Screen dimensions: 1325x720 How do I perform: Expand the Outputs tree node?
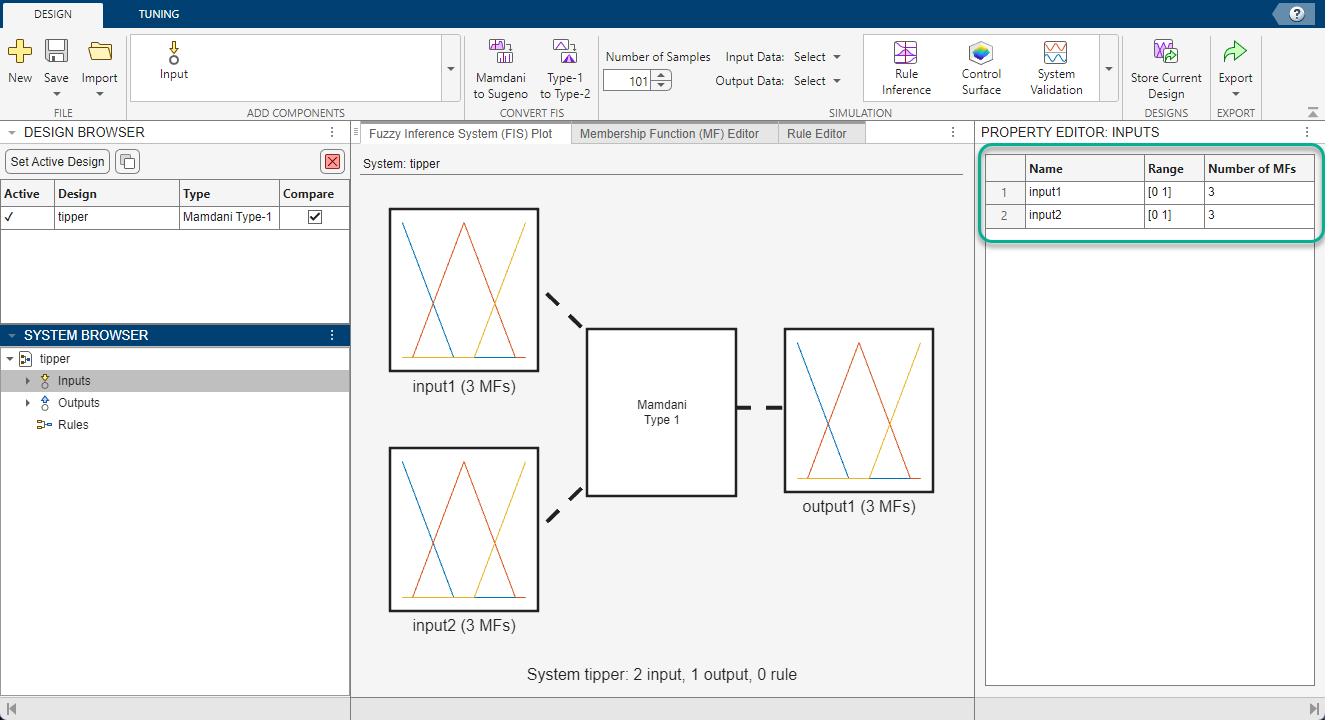point(28,403)
